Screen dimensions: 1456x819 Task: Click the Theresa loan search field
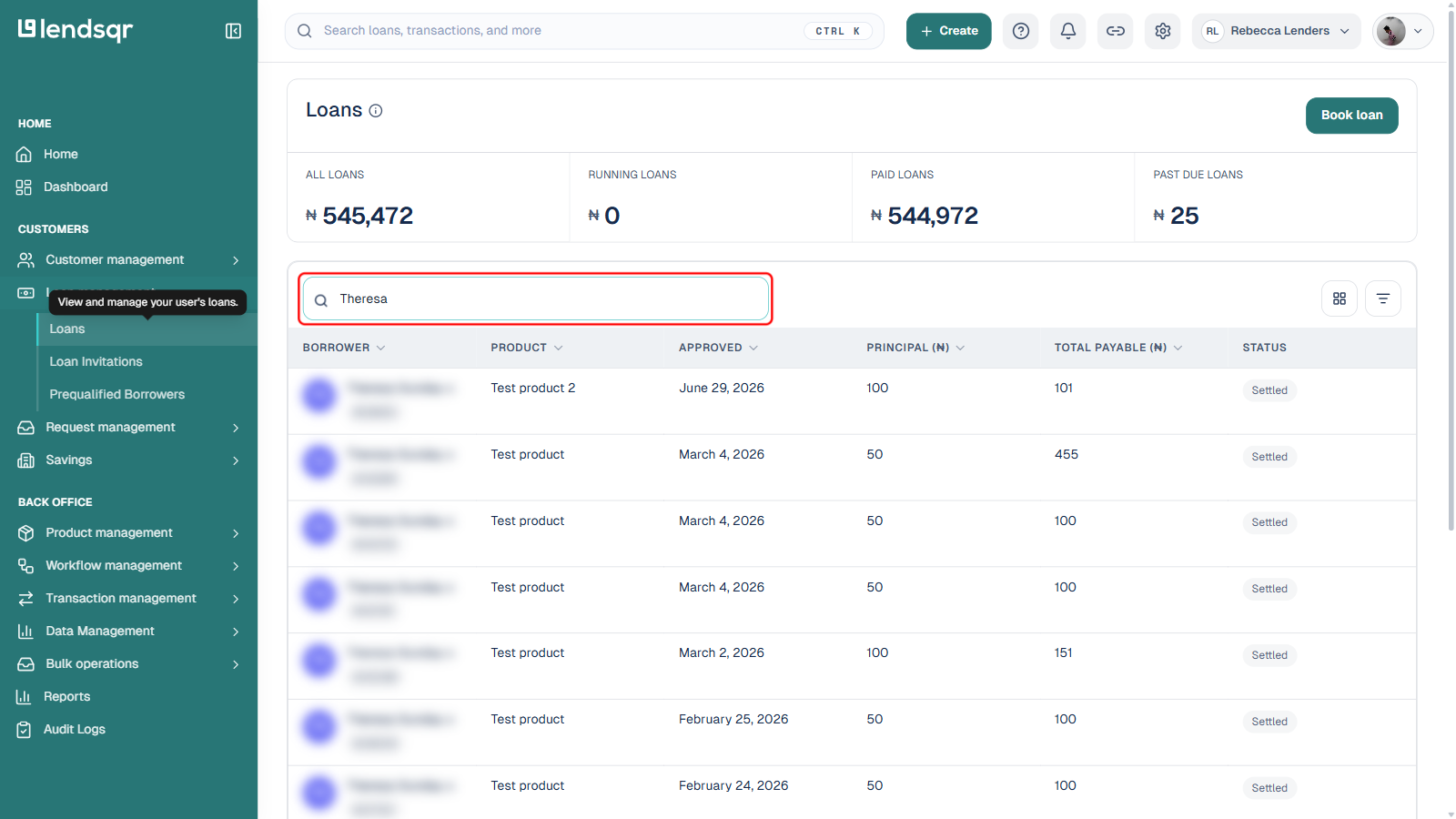536,298
